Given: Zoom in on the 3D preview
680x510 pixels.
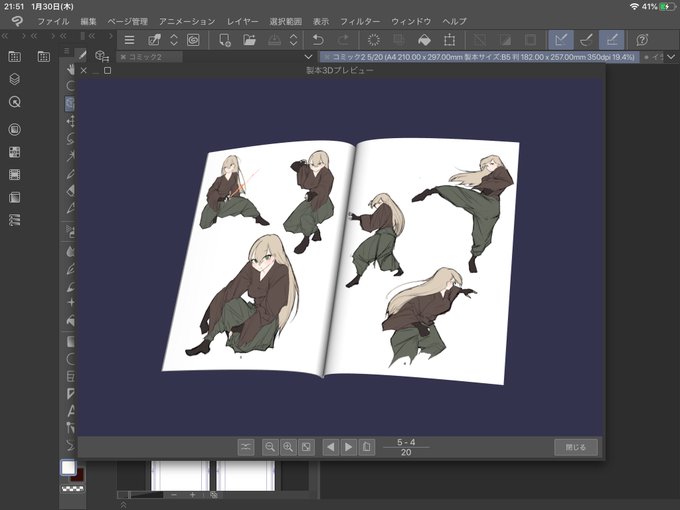Looking at the screenshot, I should click(x=288, y=447).
